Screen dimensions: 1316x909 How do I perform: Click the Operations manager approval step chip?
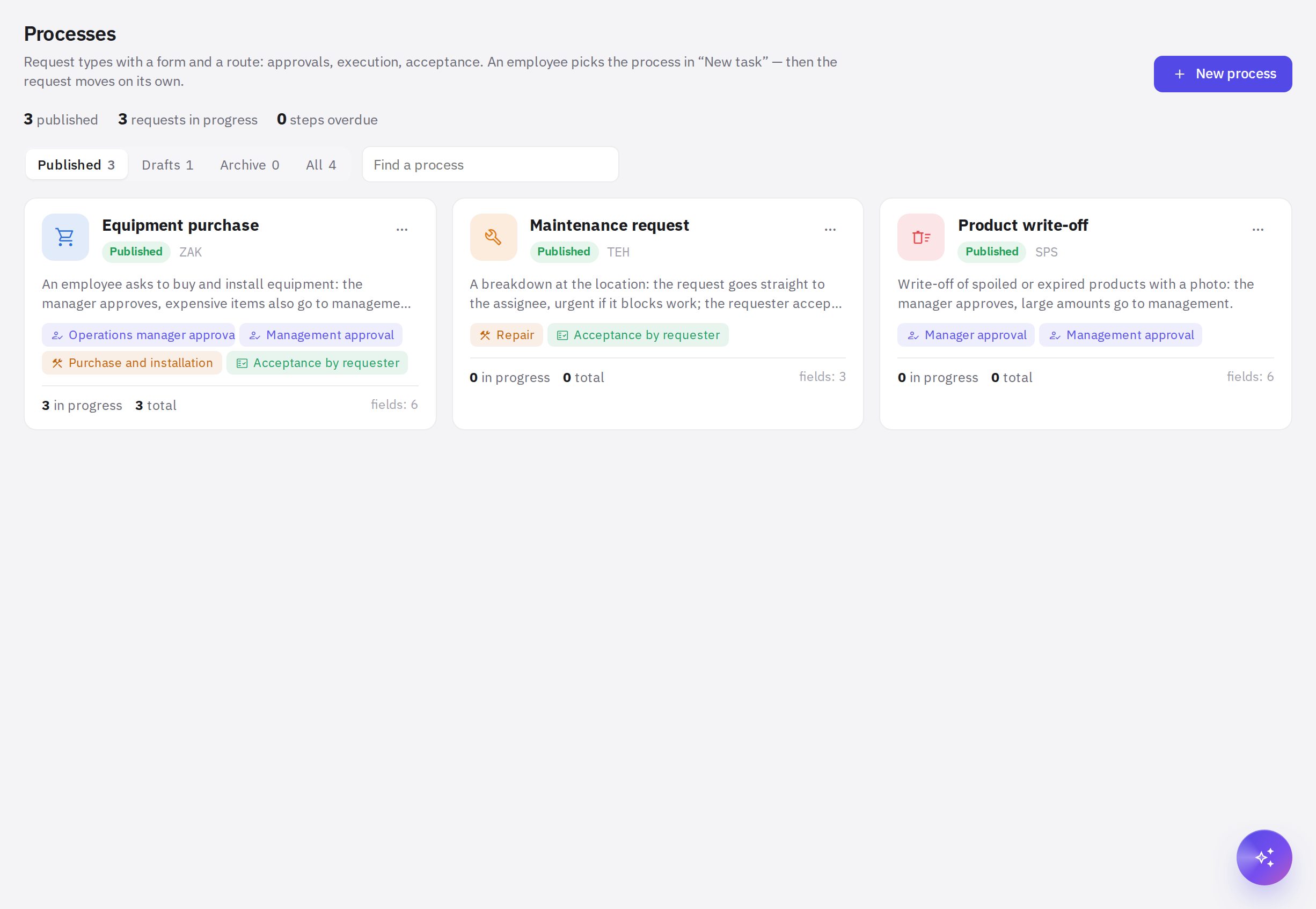pos(138,335)
